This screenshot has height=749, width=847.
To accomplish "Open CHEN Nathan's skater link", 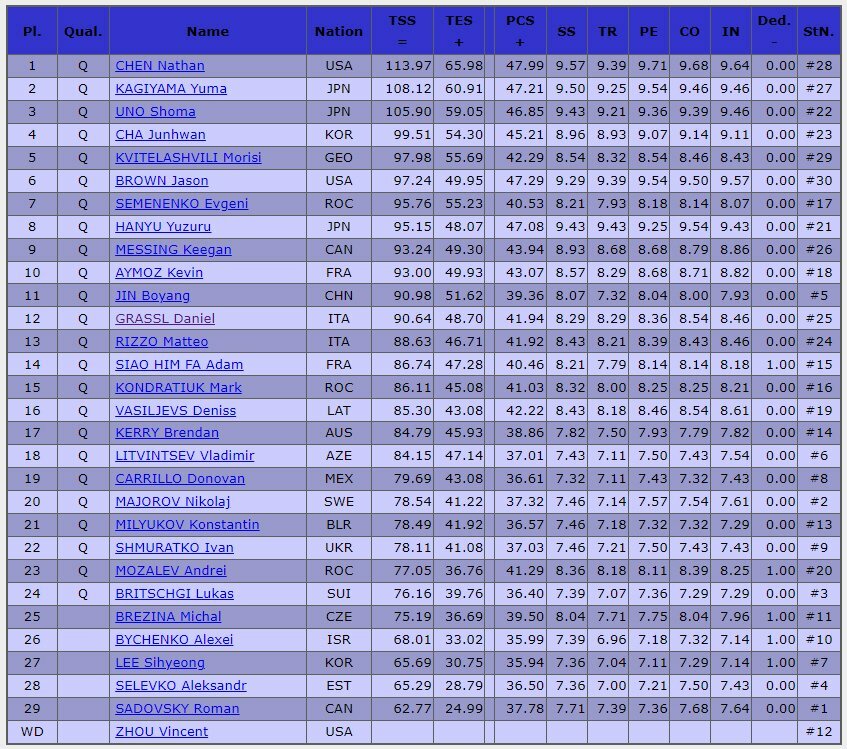I will [x=160, y=66].
